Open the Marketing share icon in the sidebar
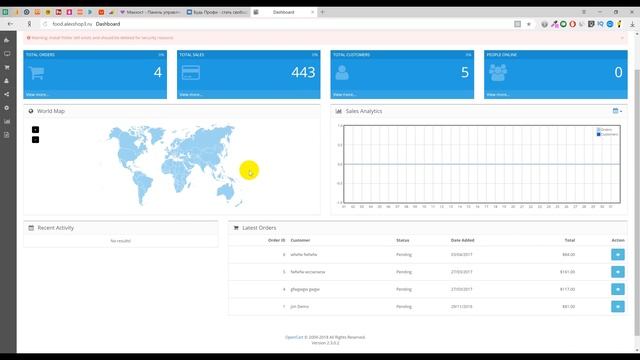Screen dimensions: 640x360 pyautogui.click(x=7, y=94)
